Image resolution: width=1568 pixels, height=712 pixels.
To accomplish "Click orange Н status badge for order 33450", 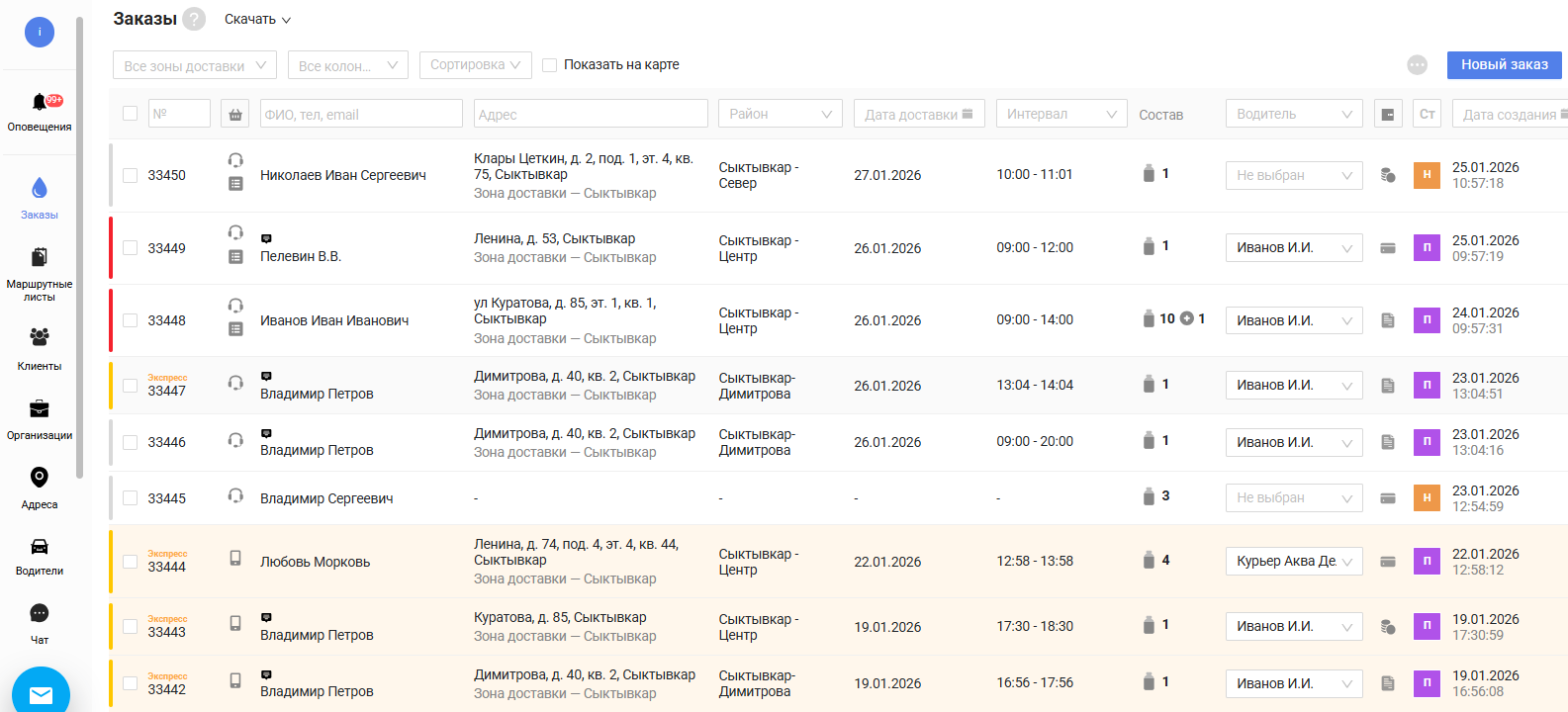I will pyautogui.click(x=1427, y=175).
